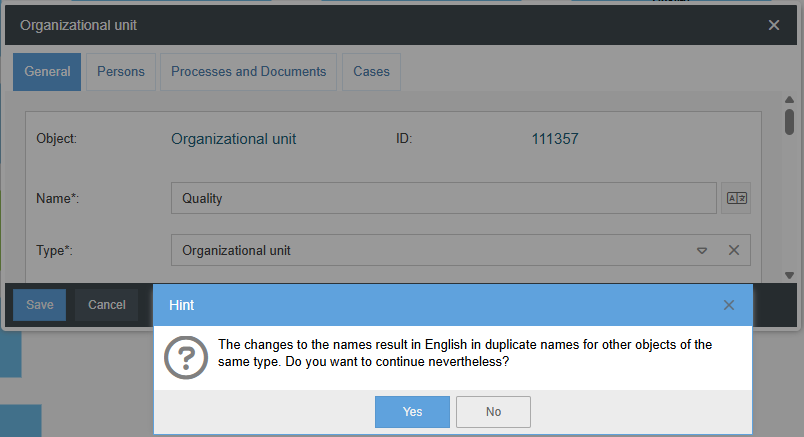
Task: Open the Persons tab
Action: 121,72
